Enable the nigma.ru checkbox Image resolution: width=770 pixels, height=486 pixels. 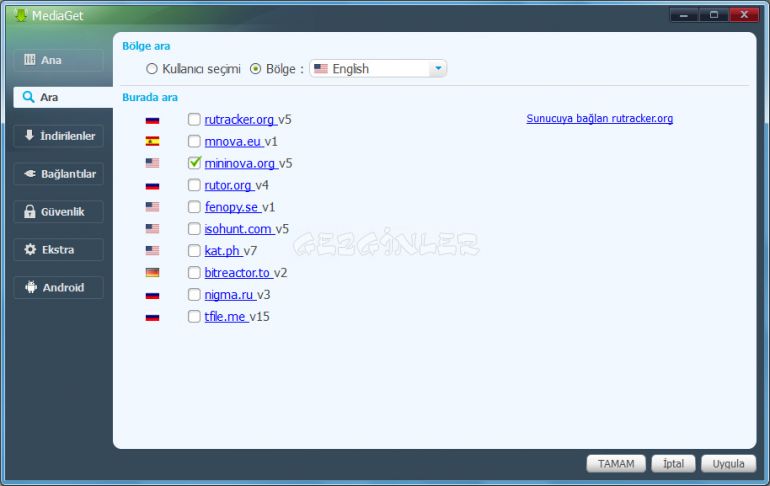[194, 295]
